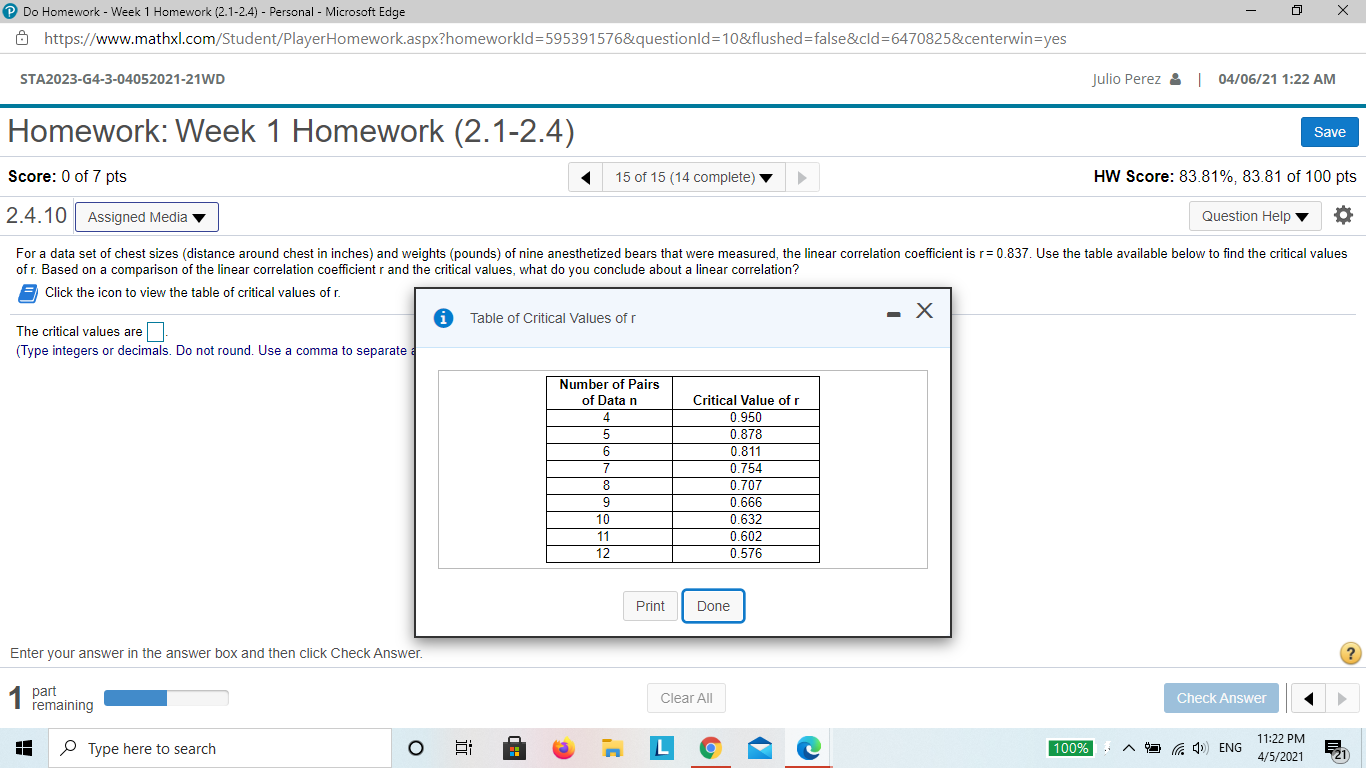Open the Mail app on taskbar
The image size is (1366, 768).
(759, 748)
